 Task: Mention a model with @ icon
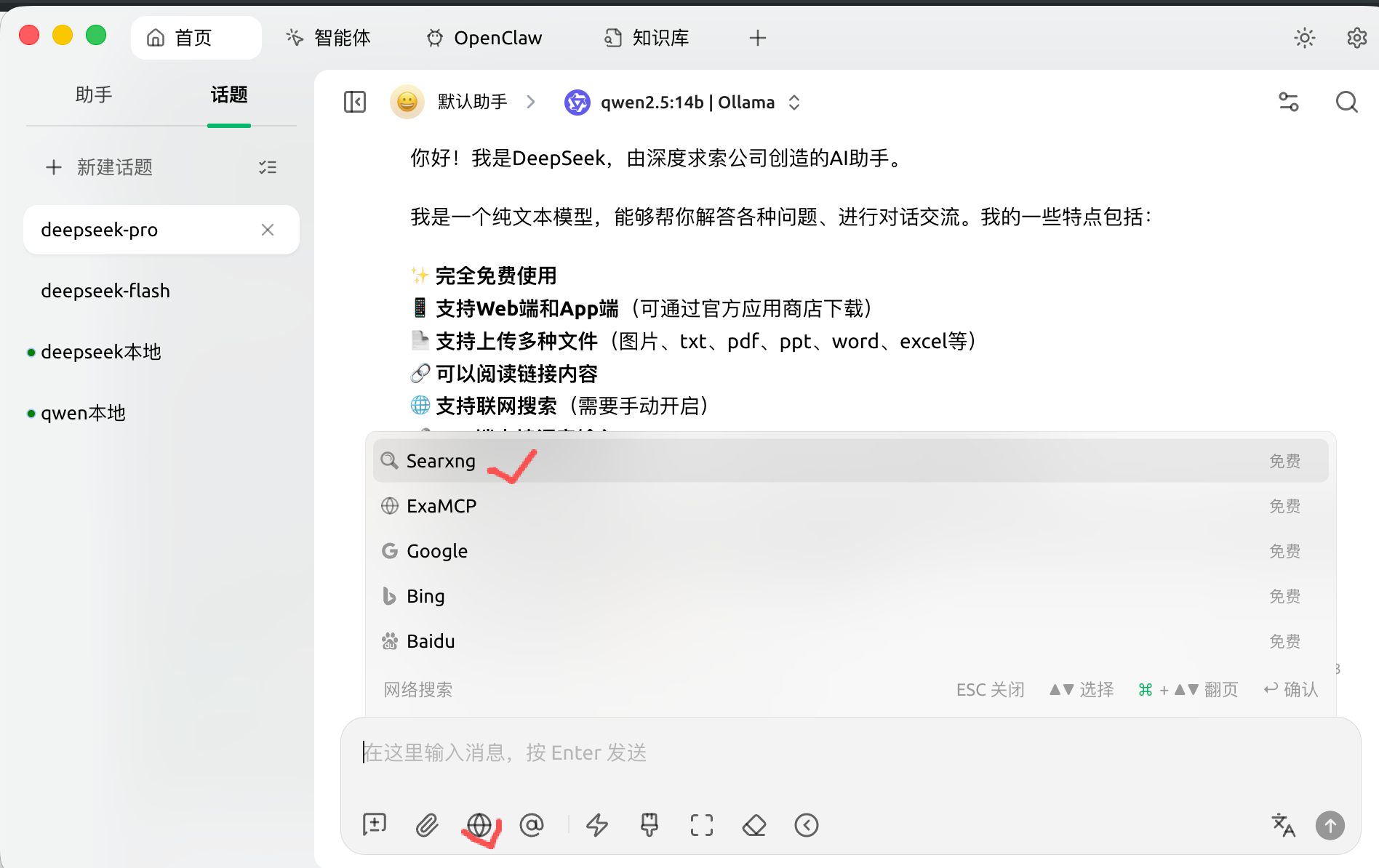pyautogui.click(x=532, y=825)
